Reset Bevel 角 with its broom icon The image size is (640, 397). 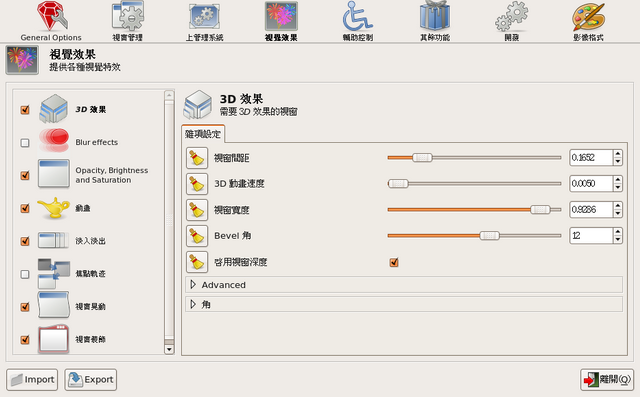point(197,236)
